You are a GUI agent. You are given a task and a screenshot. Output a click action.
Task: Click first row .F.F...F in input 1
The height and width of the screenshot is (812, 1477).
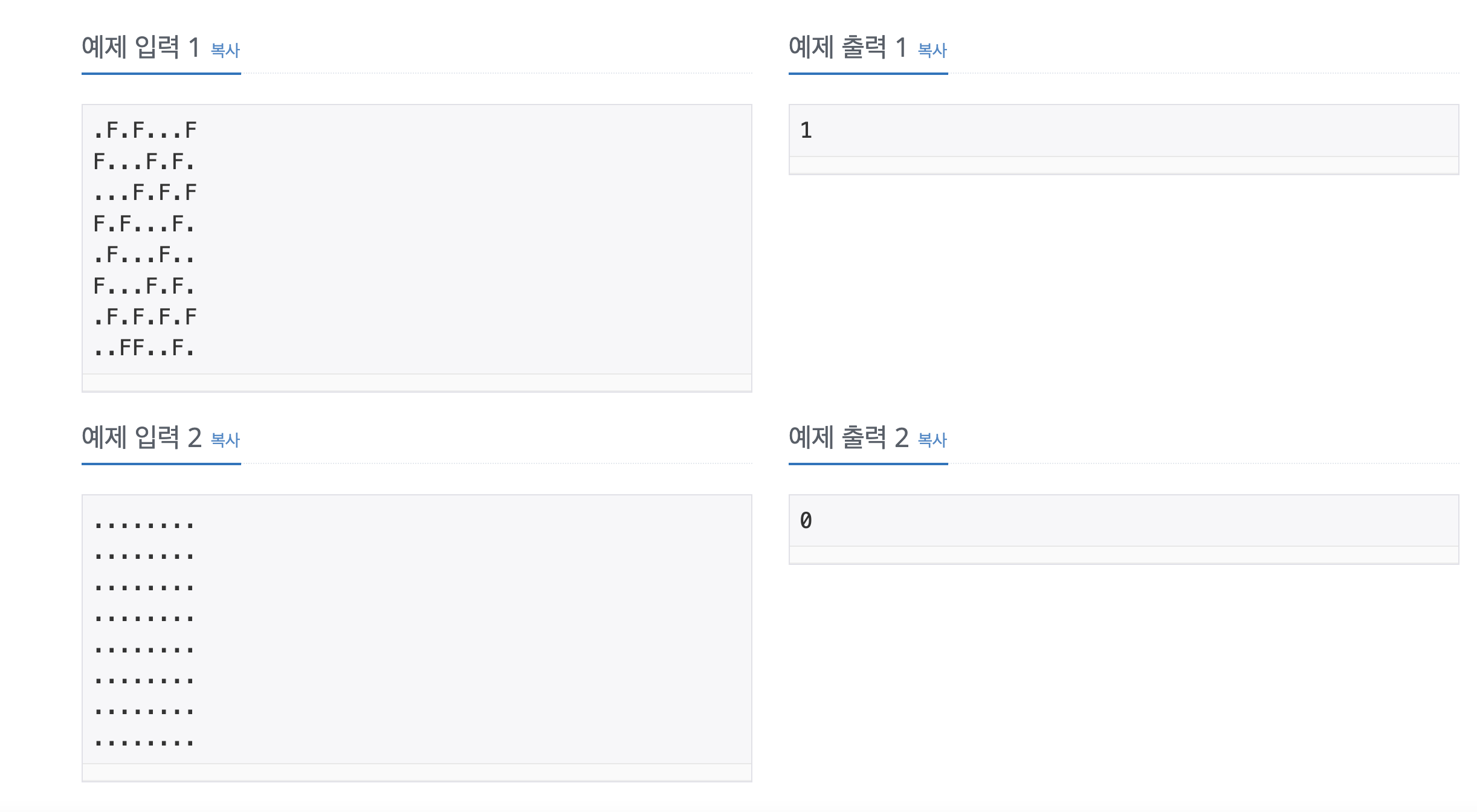(x=145, y=130)
